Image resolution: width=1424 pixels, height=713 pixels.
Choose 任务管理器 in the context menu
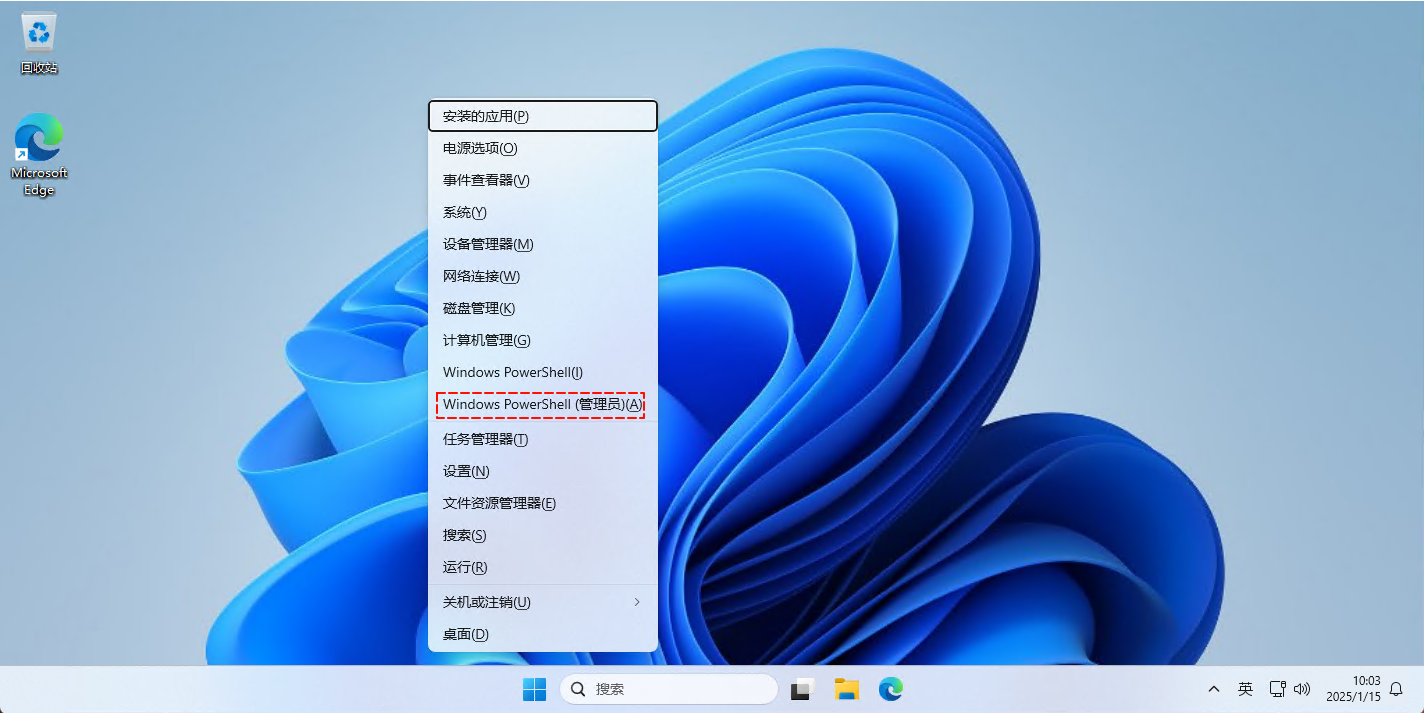pyautogui.click(x=485, y=439)
